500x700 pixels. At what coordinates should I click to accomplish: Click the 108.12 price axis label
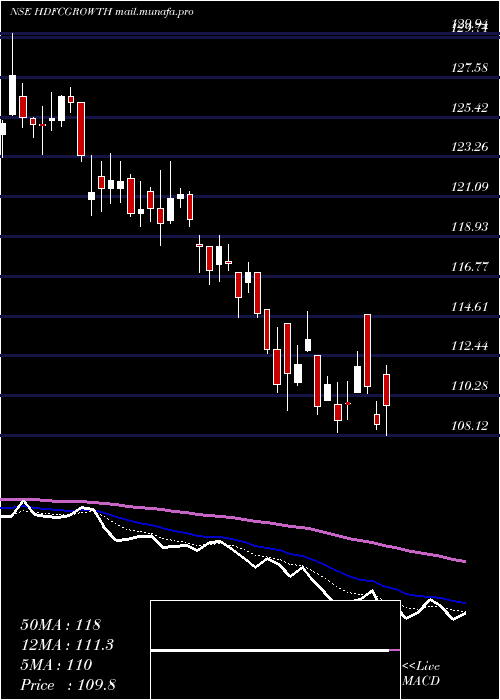(x=470, y=425)
